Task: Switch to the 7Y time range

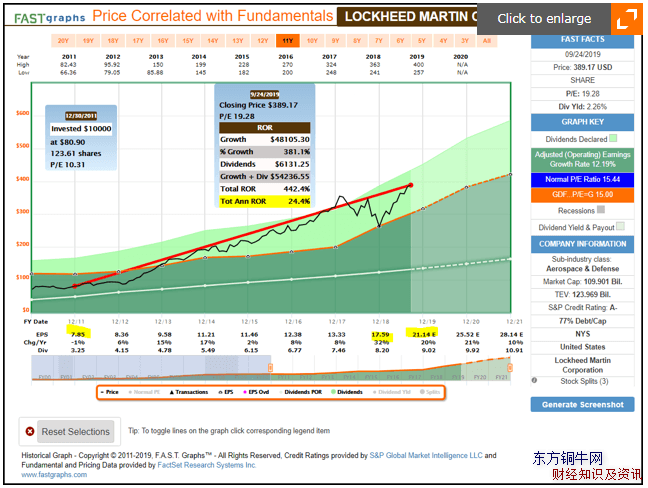Action: [379, 41]
